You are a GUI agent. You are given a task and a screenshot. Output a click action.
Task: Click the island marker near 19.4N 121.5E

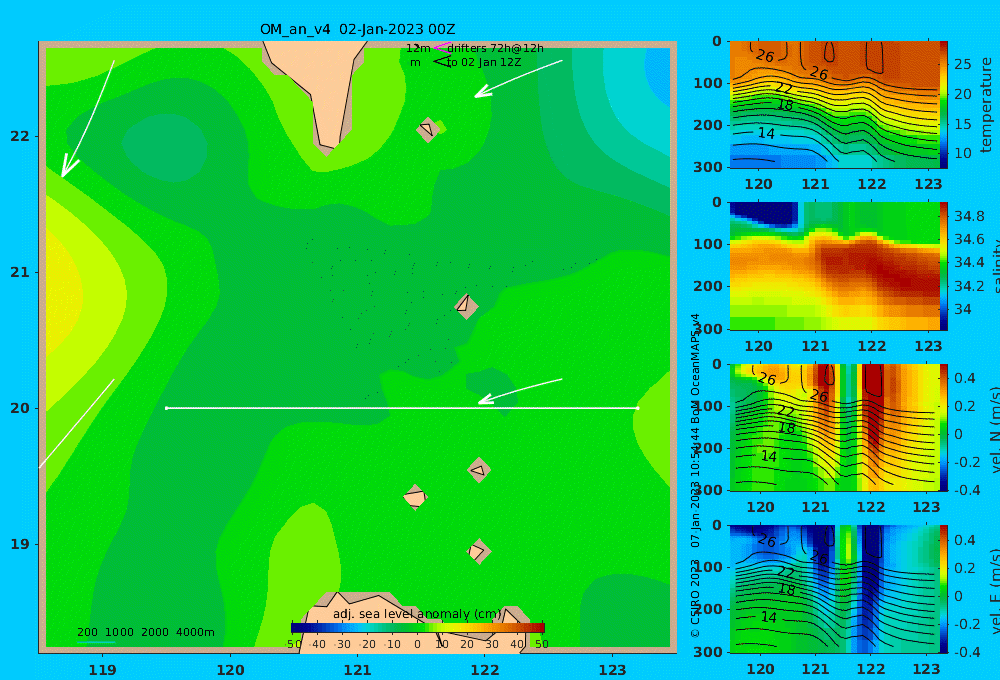click(x=415, y=497)
